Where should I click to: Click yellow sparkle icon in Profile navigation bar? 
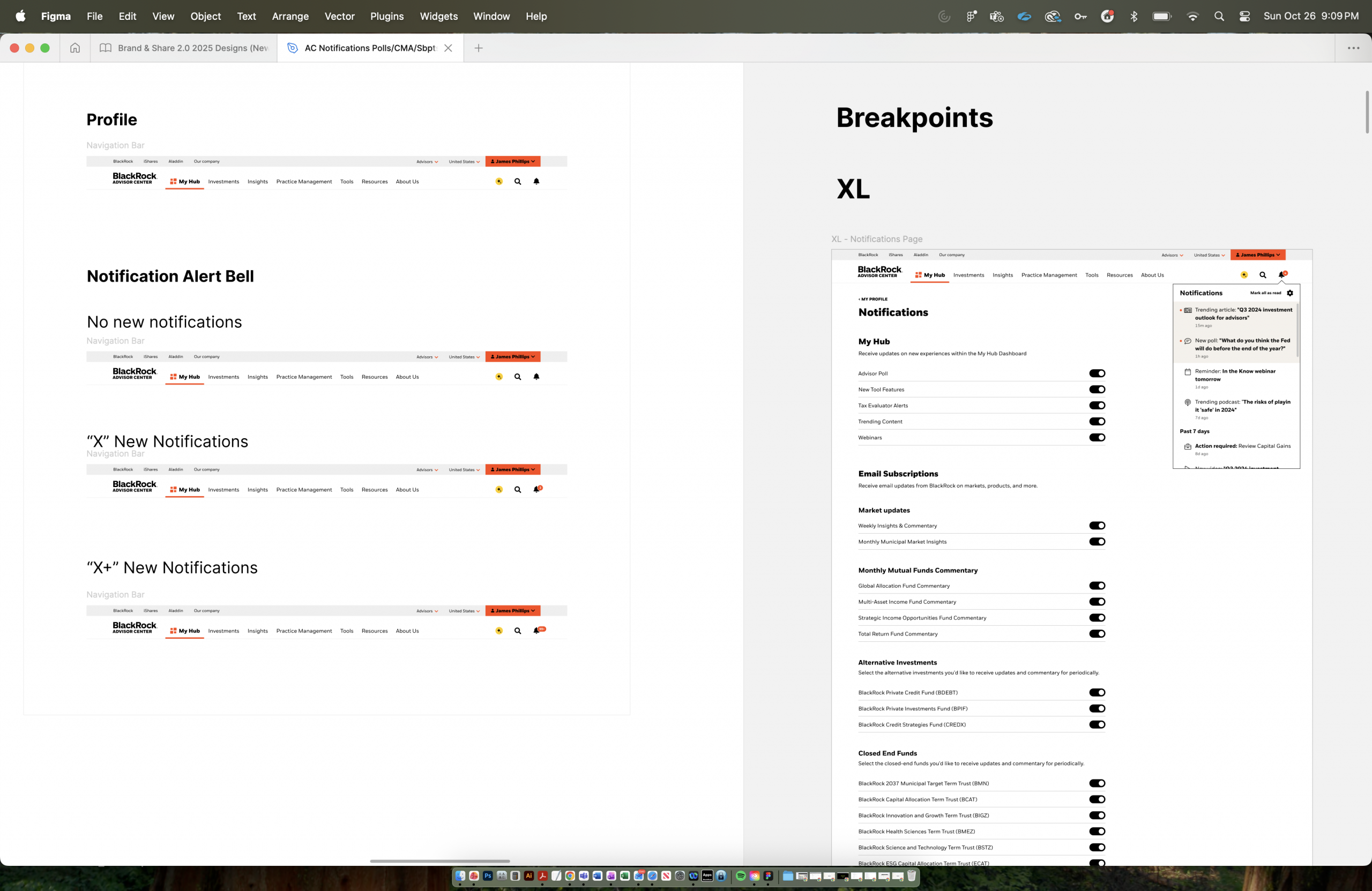(499, 181)
